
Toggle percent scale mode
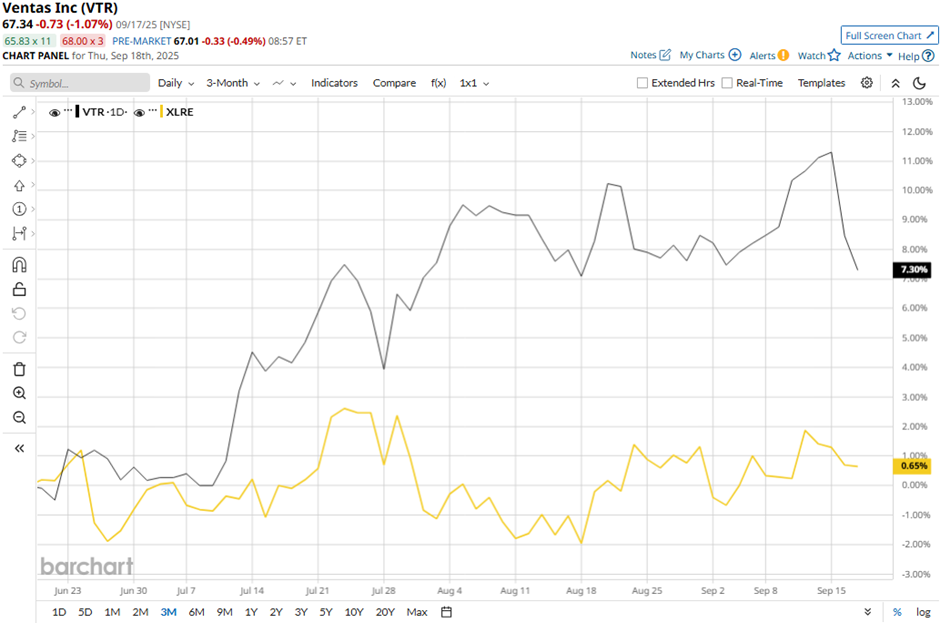coord(897,612)
